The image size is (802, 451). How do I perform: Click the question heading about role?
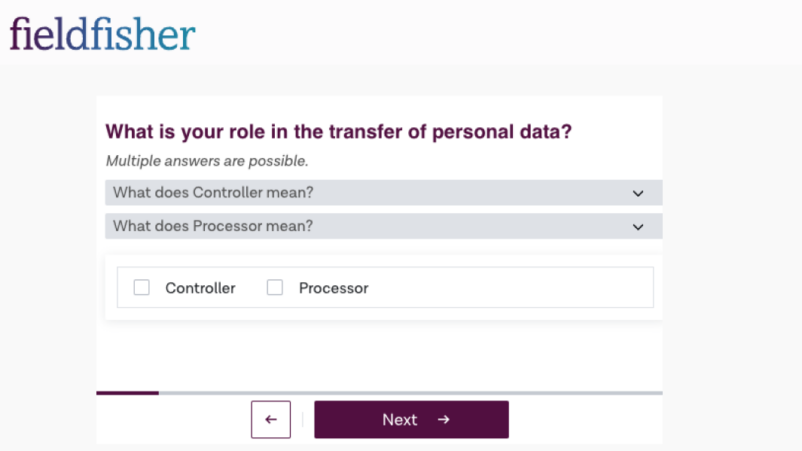click(339, 131)
